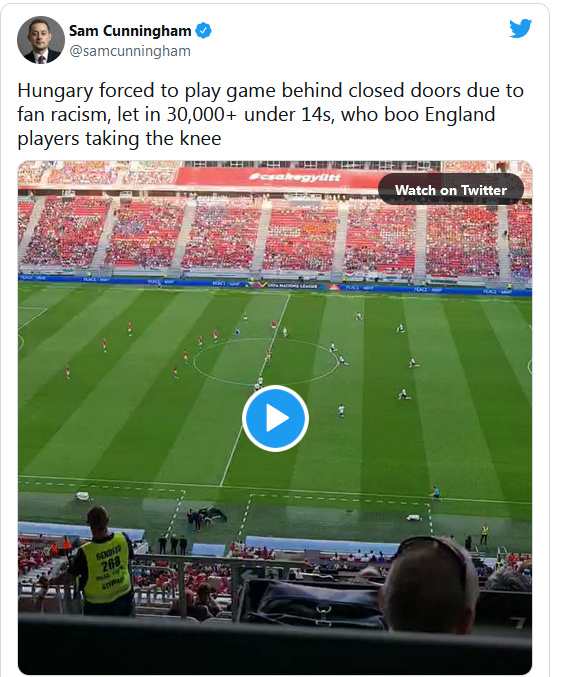Click the steward's yellow vest in video
The width and height of the screenshot is (574, 677).
coord(107,567)
